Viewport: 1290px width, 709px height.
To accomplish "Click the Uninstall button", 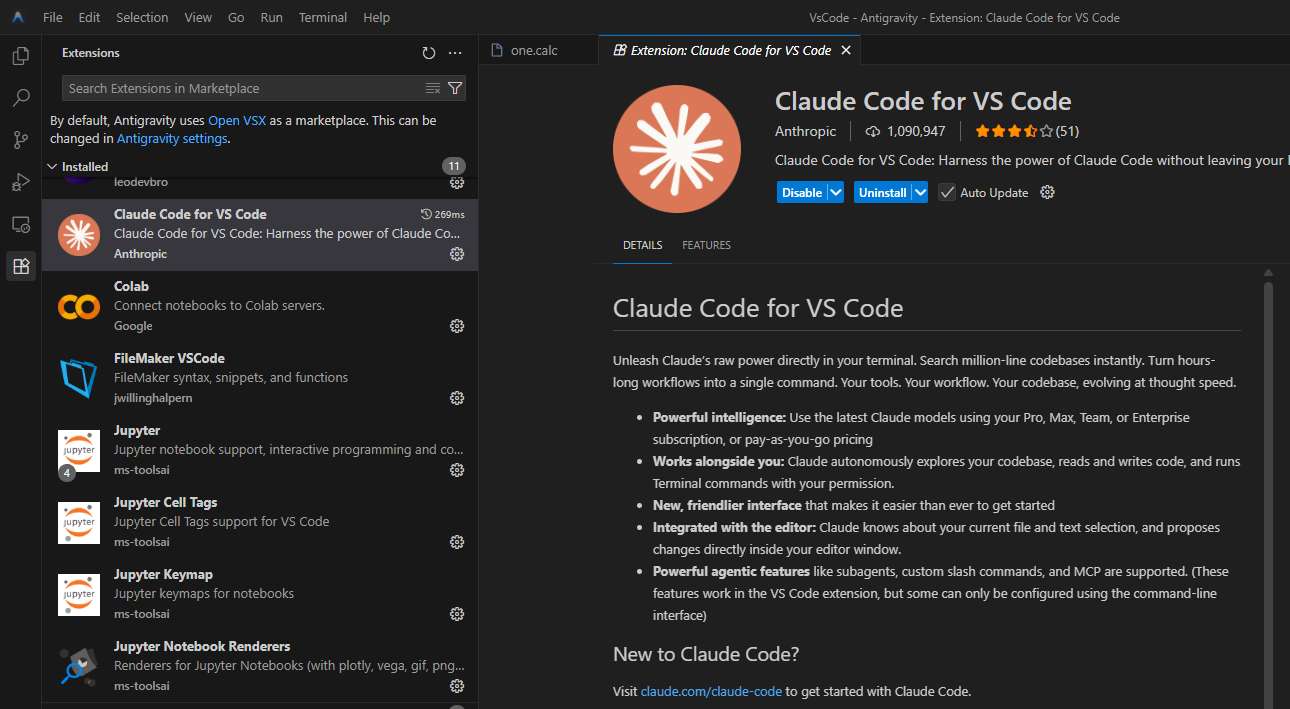I will point(882,193).
